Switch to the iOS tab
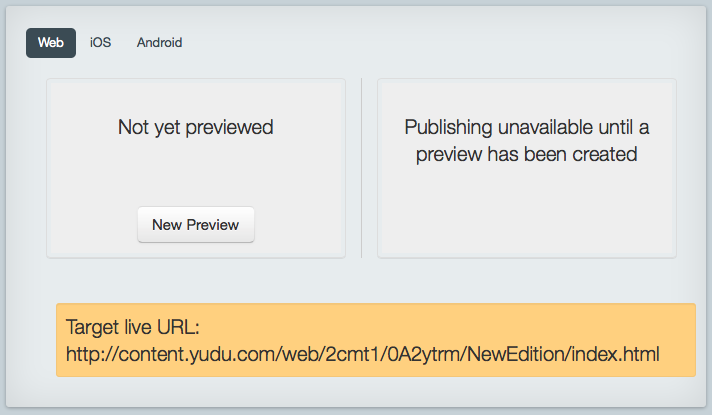 pyautogui.click(x=100, y=43)
